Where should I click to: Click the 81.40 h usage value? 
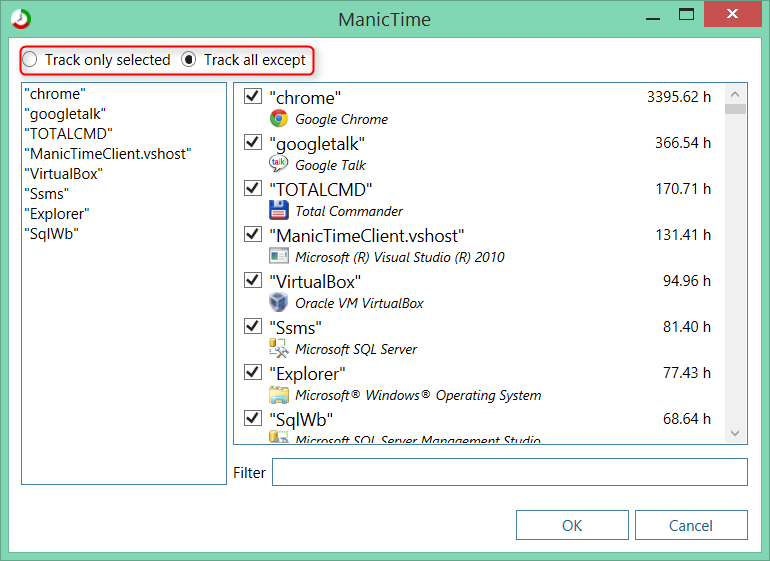click(x=687, y=327)
